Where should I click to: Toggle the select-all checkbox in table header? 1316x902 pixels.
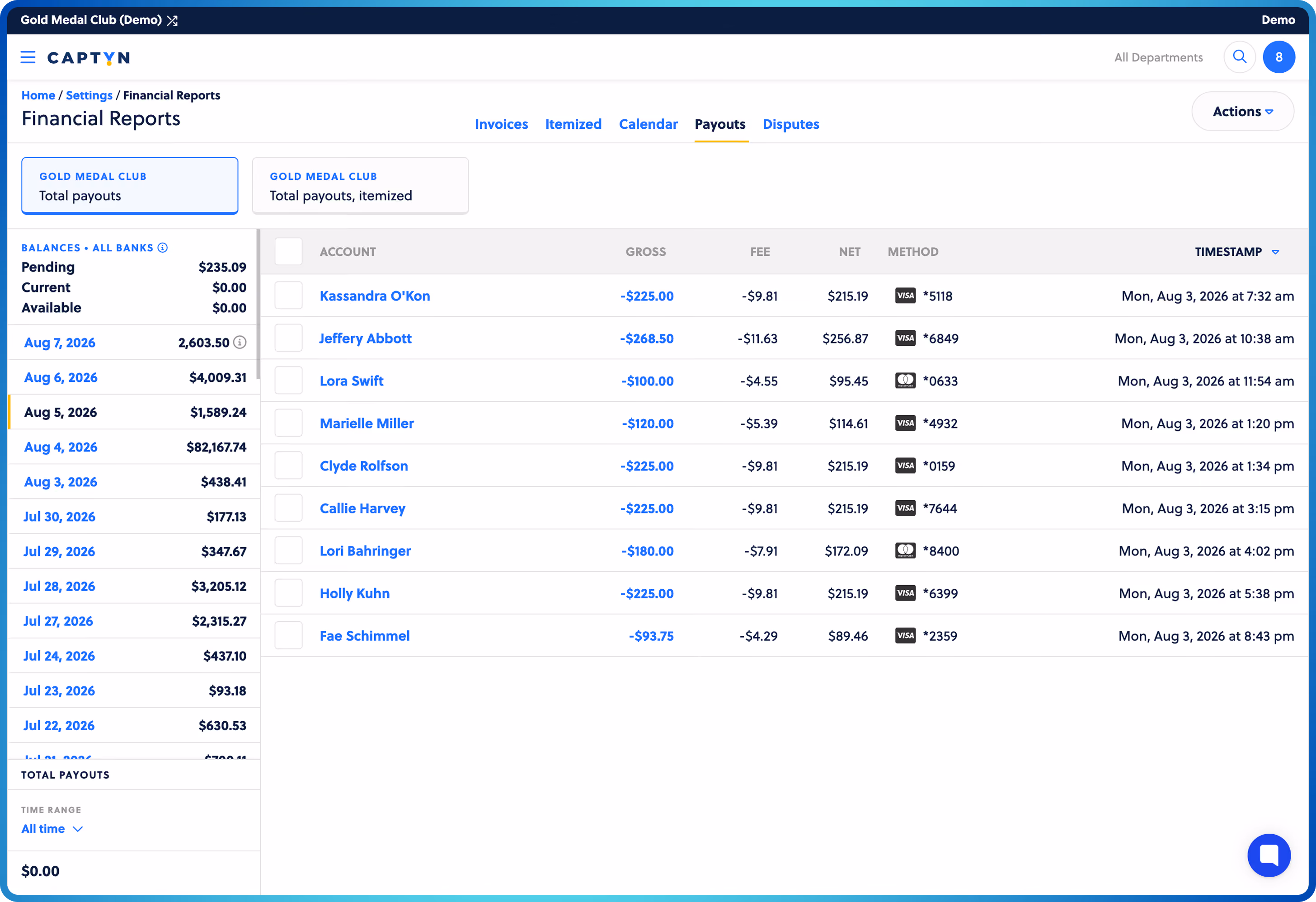[x=288, y=251]
